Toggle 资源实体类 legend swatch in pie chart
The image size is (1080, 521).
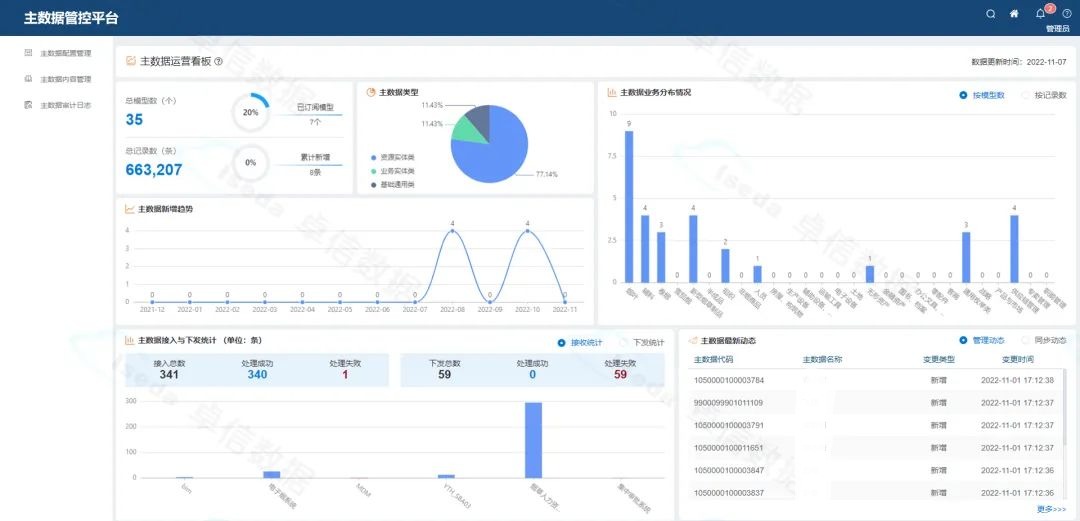373,157
